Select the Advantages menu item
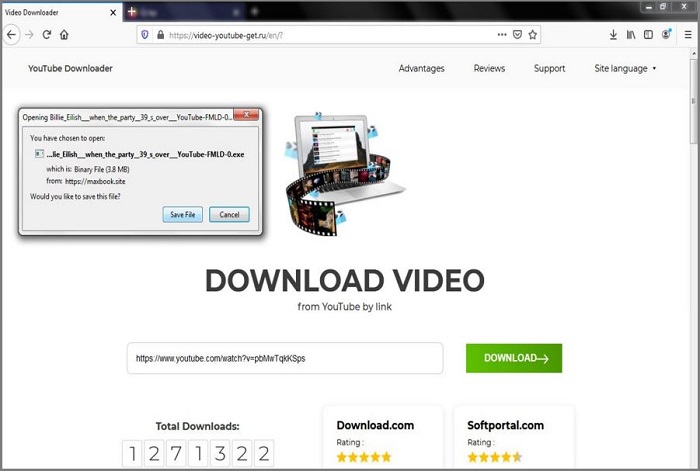 [x=421, y=69]
